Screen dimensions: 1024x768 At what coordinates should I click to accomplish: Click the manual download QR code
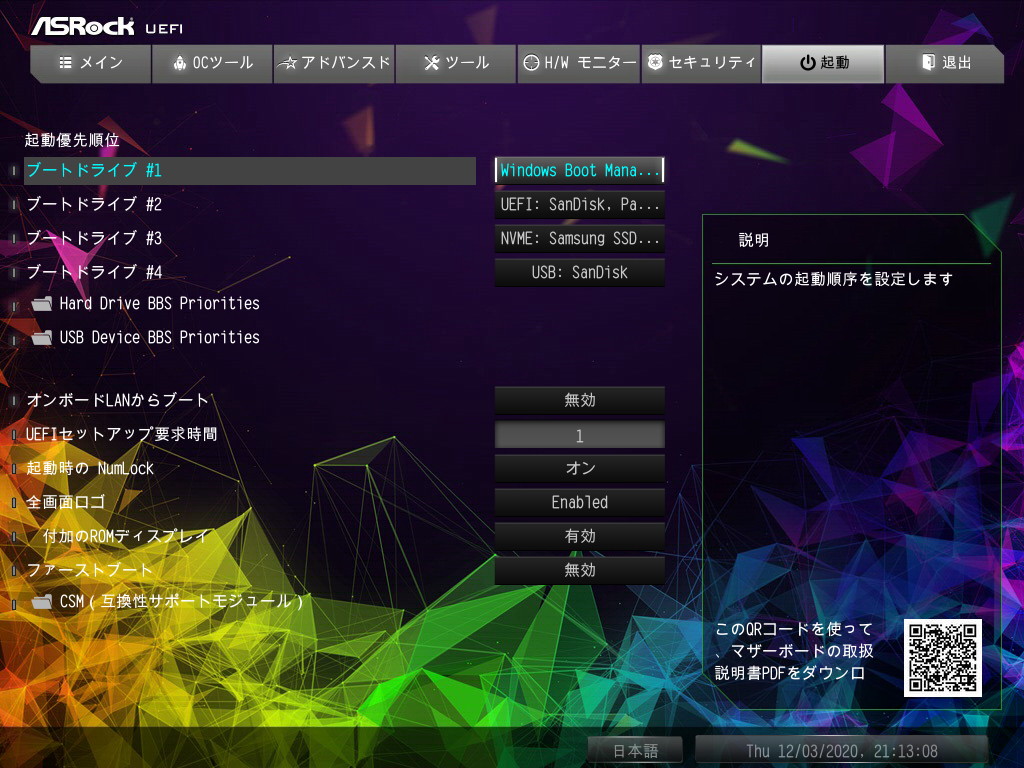click(942, 658)
